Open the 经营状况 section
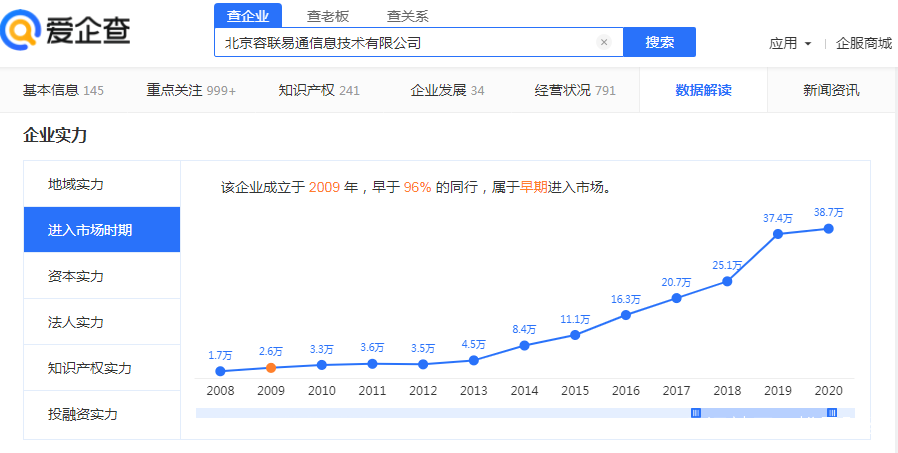The height and width of the screenshot is (453, 898). pyautogui.click(x=575, y=90)
